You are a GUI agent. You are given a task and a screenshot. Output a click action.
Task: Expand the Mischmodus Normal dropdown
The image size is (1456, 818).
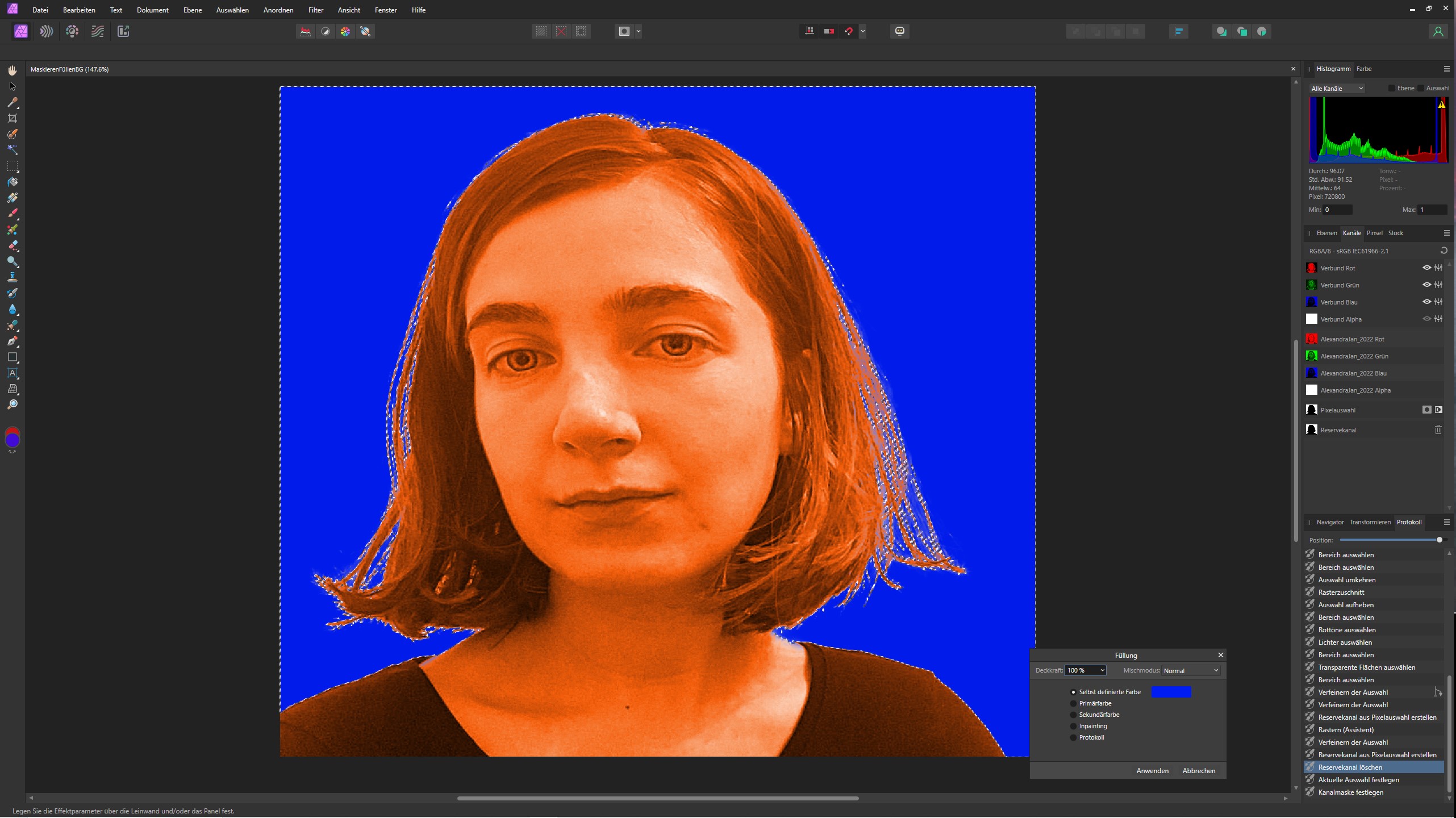pyautogui.click(x=1191, y=670)
